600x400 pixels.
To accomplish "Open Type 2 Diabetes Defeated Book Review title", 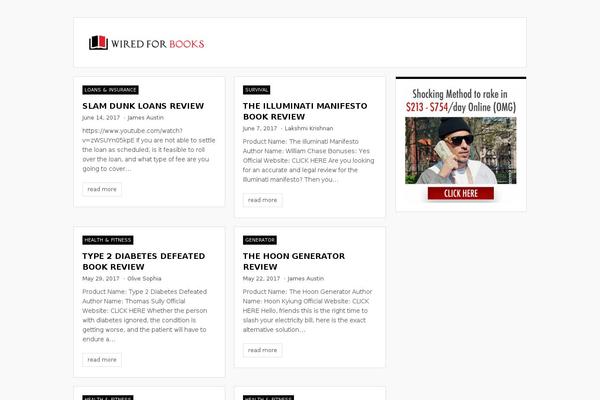I will coord(143,261).
